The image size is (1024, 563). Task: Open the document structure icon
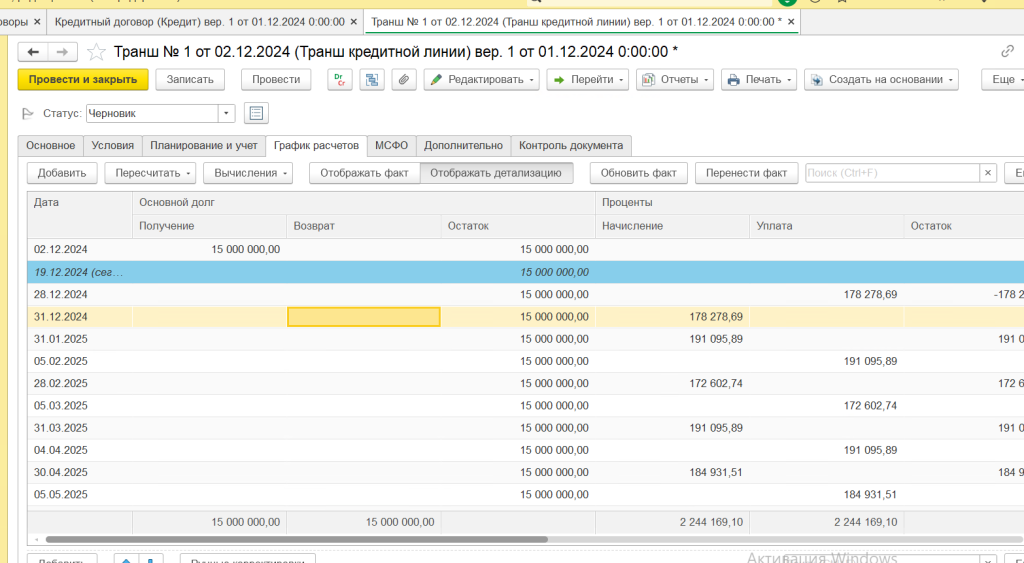372,80
